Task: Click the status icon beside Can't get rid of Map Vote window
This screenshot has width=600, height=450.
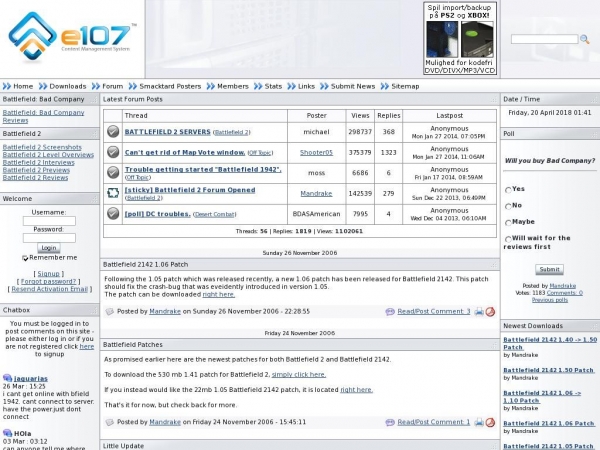Action: tap(113, 152)
